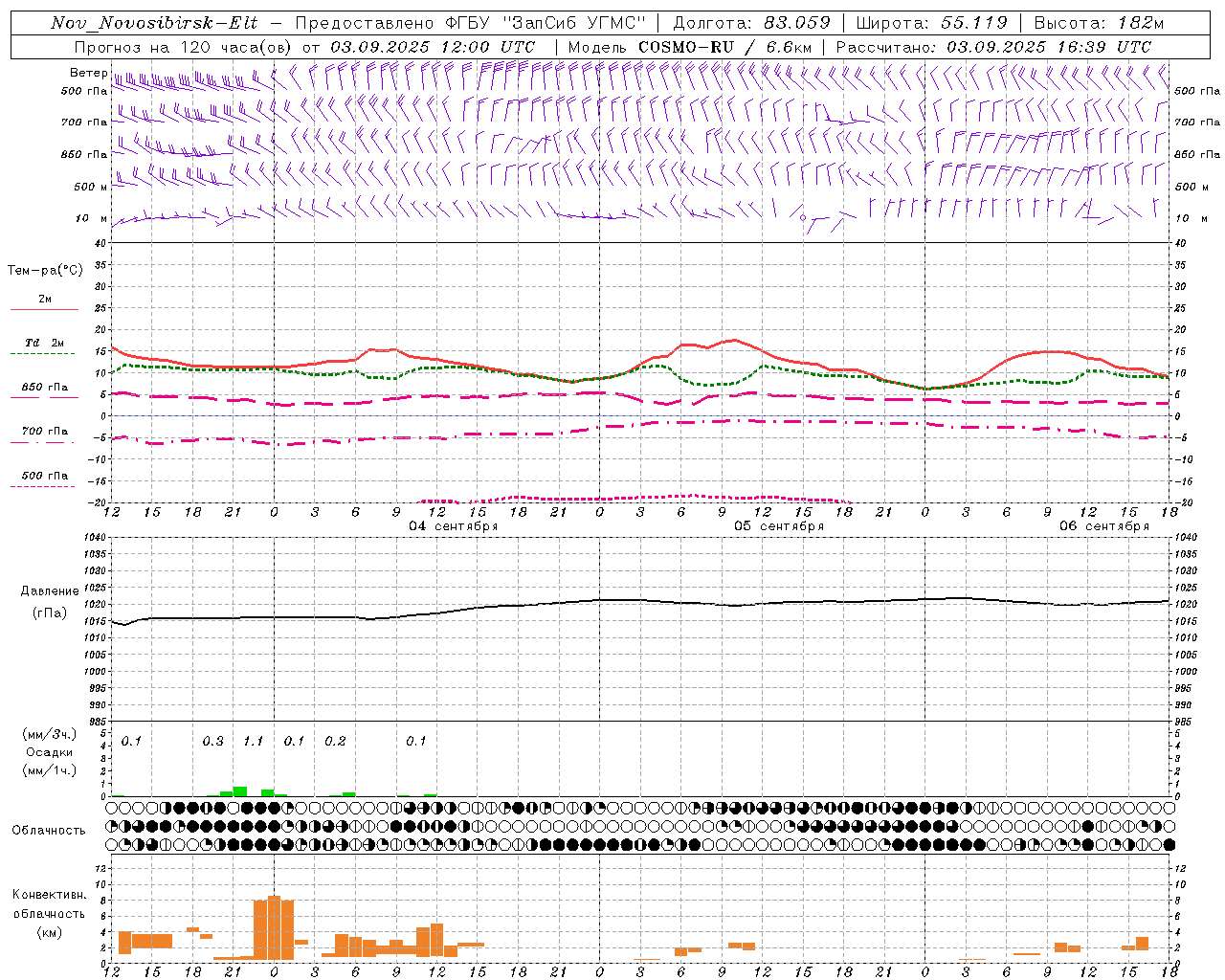Click the "Облачность" cloud cover label

point(49,831)
